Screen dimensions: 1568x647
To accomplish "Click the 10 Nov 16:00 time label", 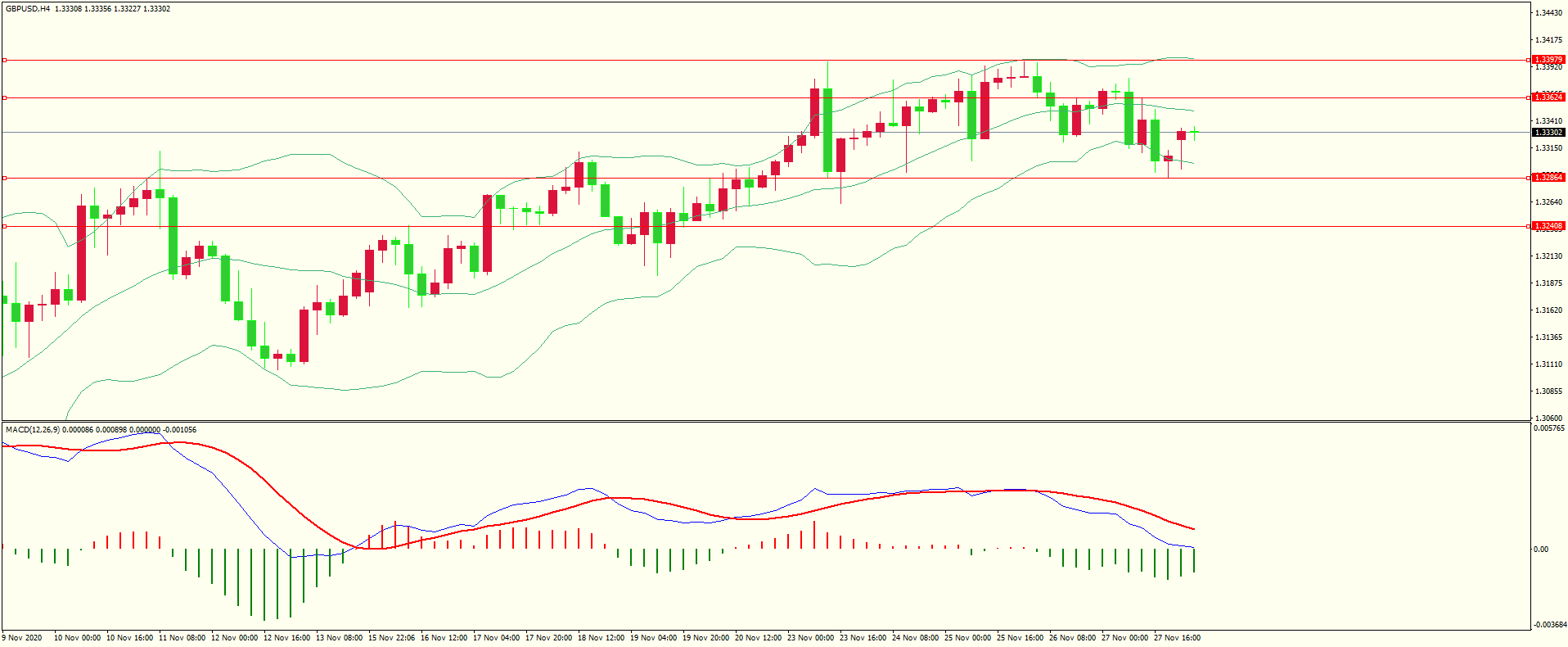I will pyautogui.click(x=130, y=638).
